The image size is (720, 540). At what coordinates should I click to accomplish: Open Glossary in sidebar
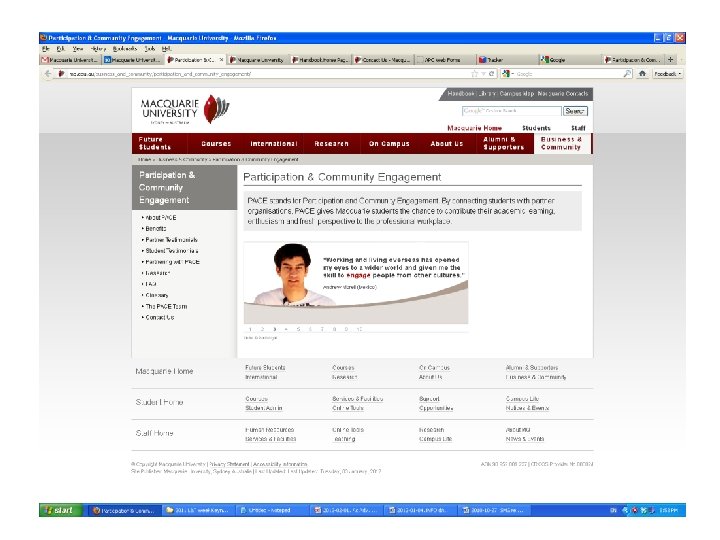(x=157, y=295)
